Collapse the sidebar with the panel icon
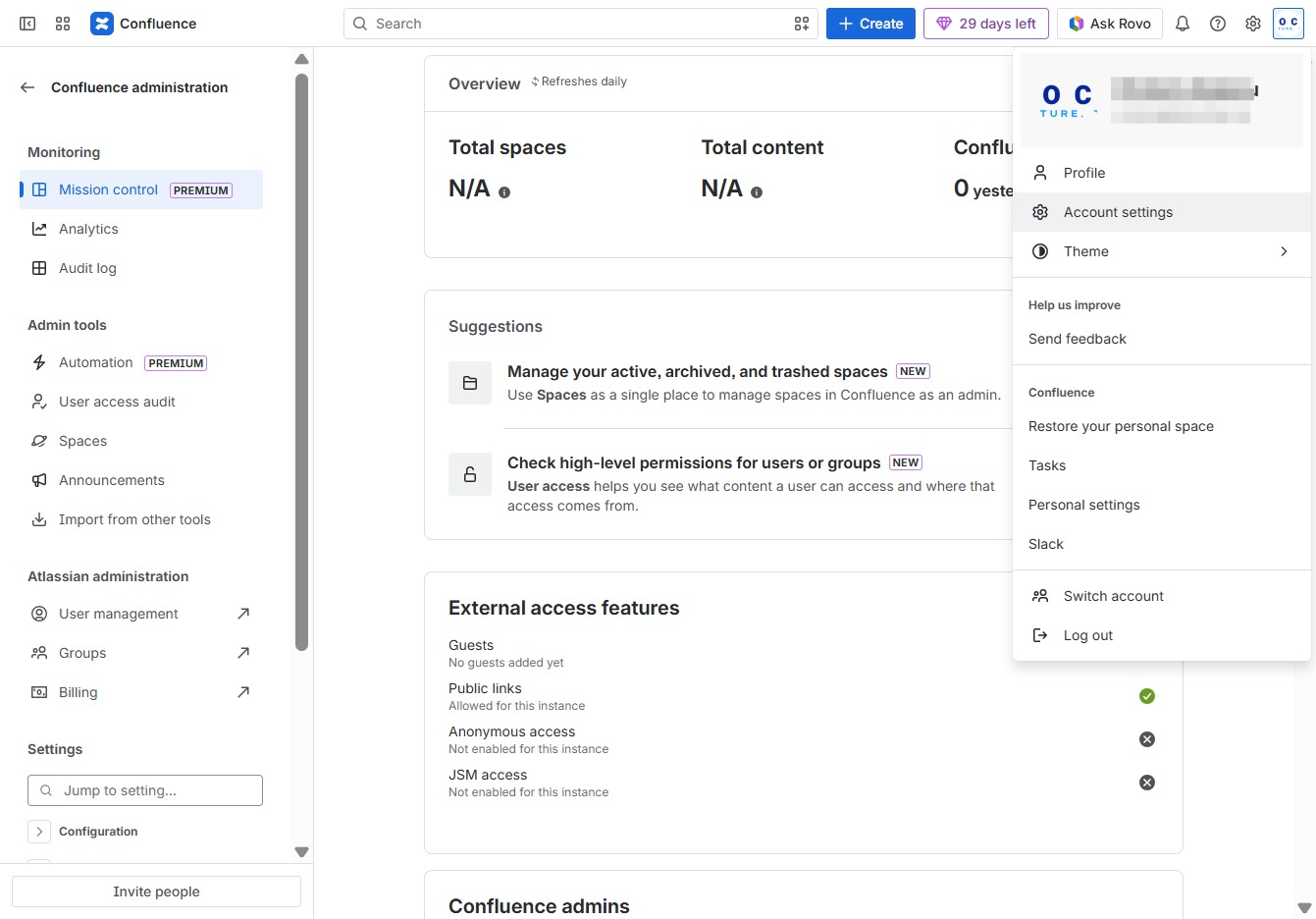 coord(27,24)
